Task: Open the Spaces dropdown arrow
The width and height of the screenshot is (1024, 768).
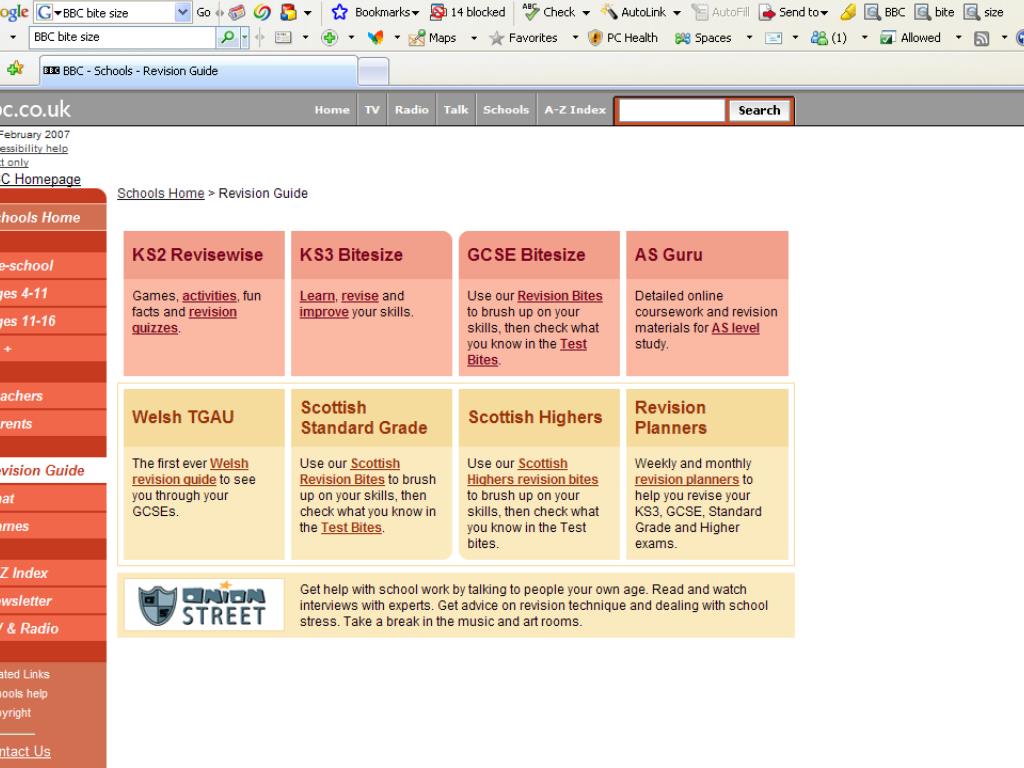Action: (749, 38)
